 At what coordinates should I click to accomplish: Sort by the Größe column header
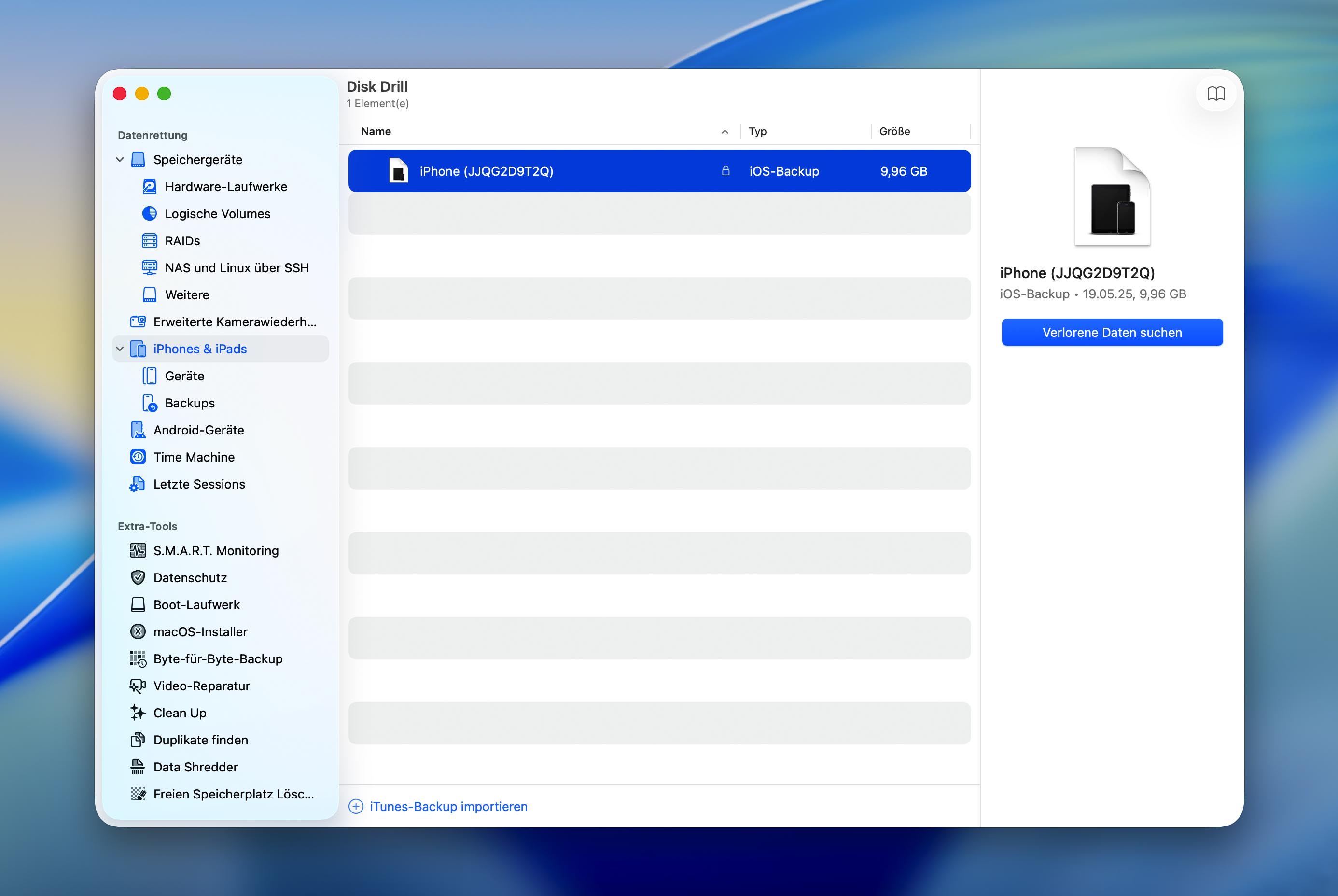coord(895,131)
